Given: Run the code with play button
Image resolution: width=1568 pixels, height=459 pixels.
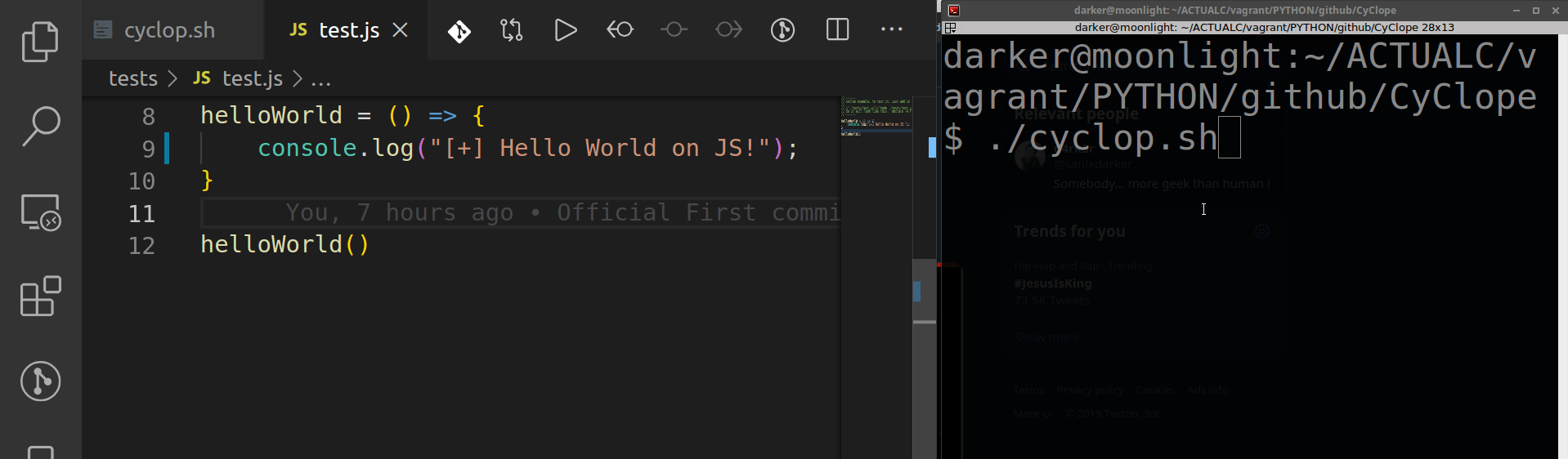Looking at the screenshot, I should pyautogui.click(x=566, y=31).
